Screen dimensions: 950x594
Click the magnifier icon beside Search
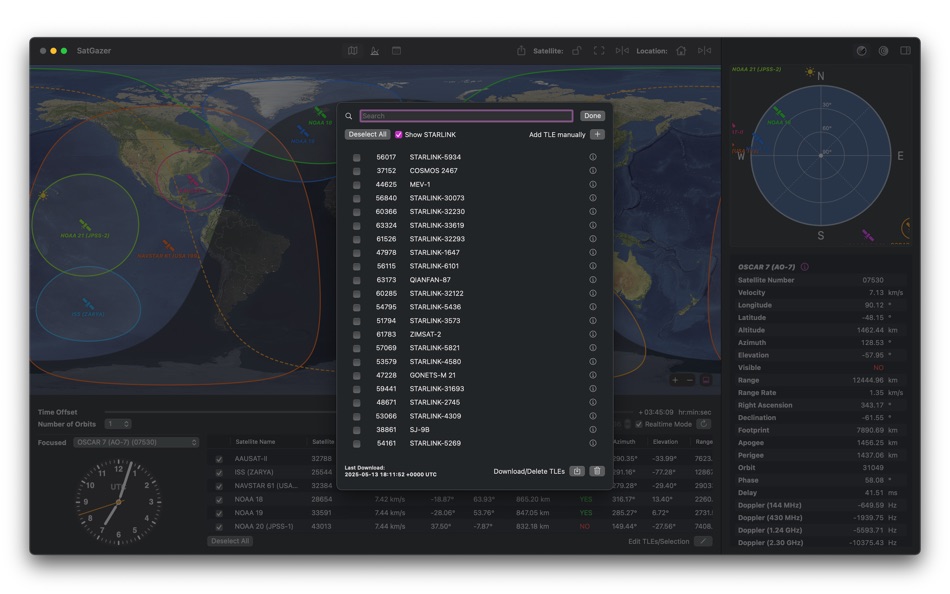[348, 116]
